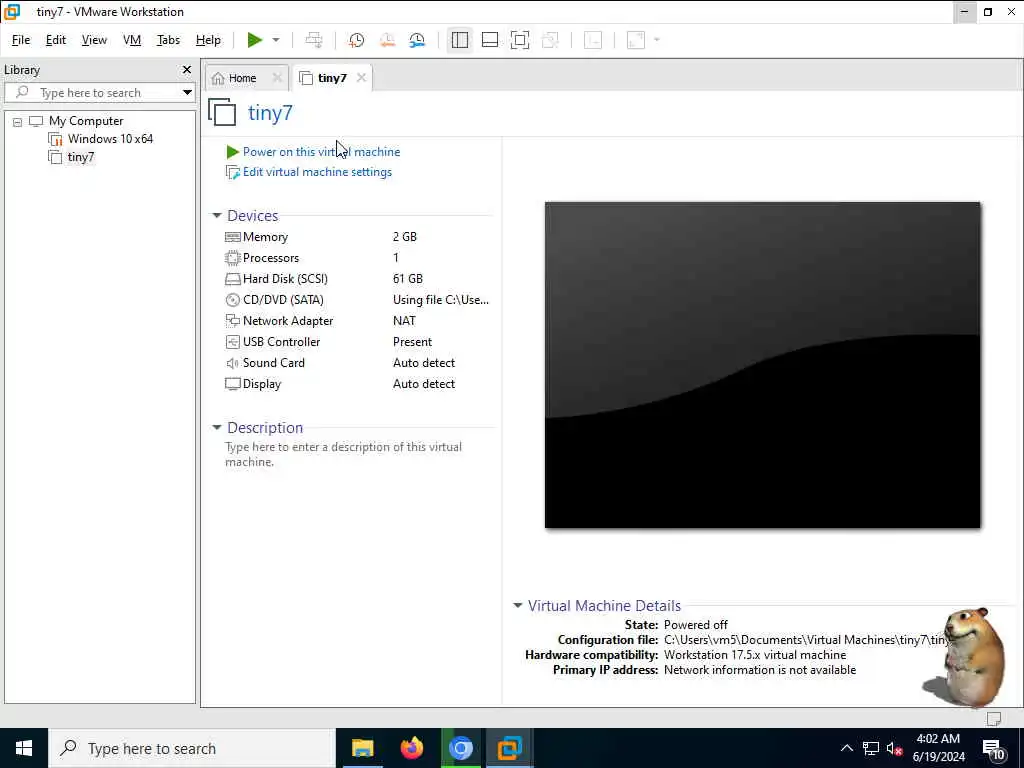Screen dimensions: 1024x768
Task: Toggle the thumbnail bar view icon
Action: (x=490, y=40)
